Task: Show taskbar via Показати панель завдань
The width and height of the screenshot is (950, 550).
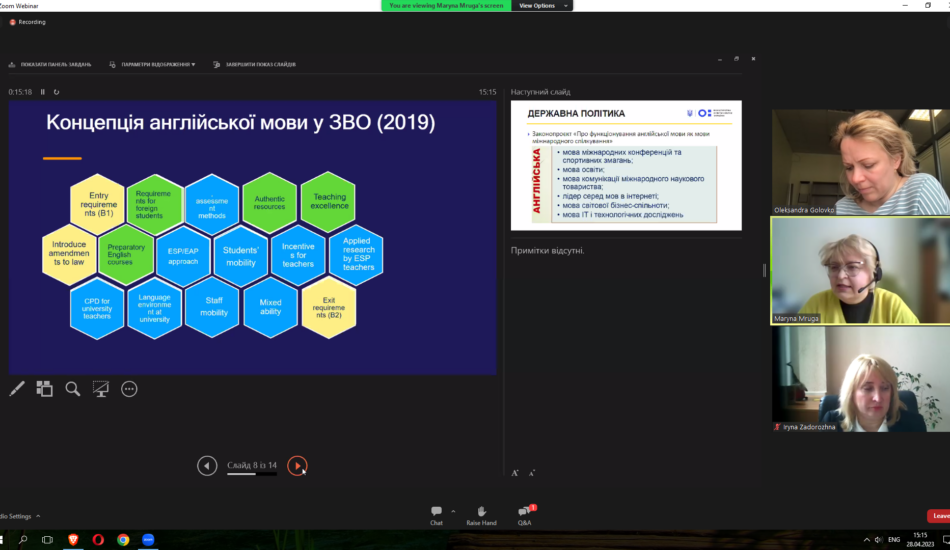Action: click(x=50, y=64)
